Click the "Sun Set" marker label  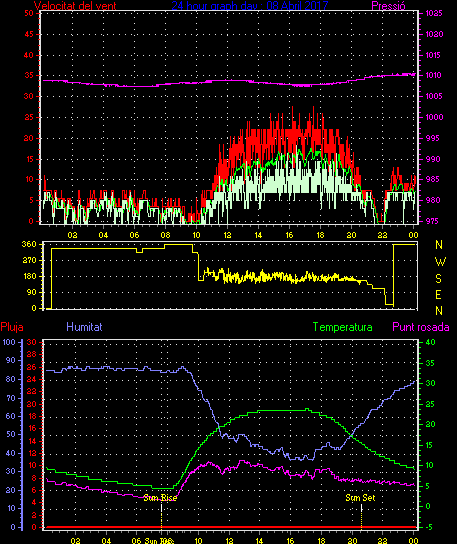click(360, 498)
